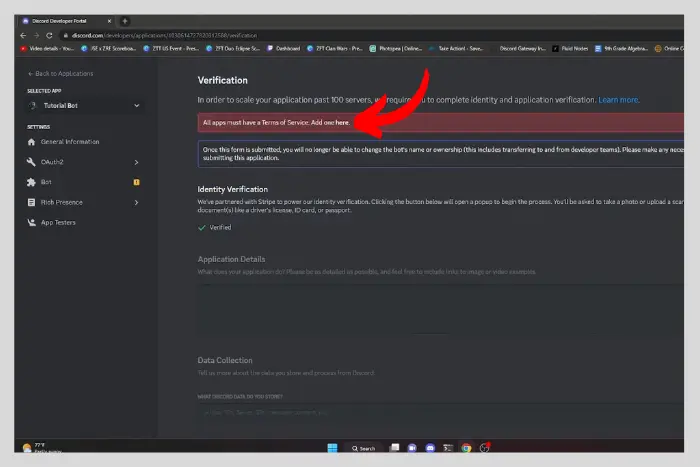
Task: Open the Fluid Notes bookmark
Action: pyautogui.click(x=570, y=48)
